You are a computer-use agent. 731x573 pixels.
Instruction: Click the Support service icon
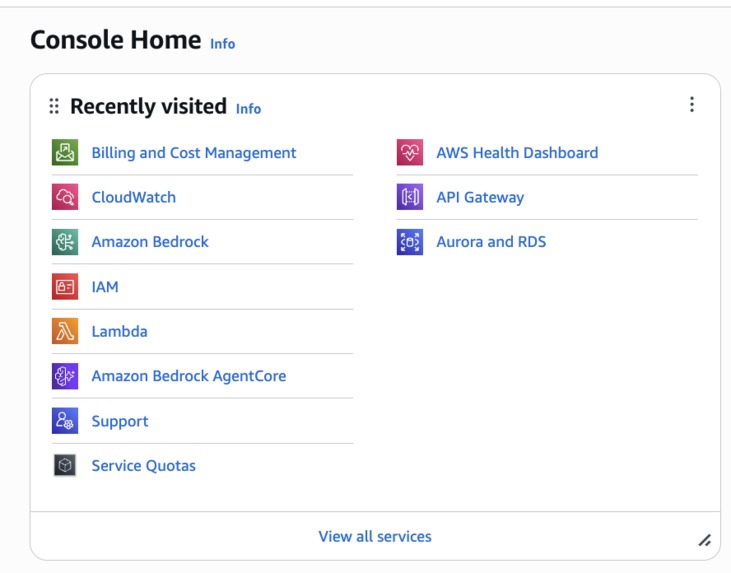(x=65, y=421)
